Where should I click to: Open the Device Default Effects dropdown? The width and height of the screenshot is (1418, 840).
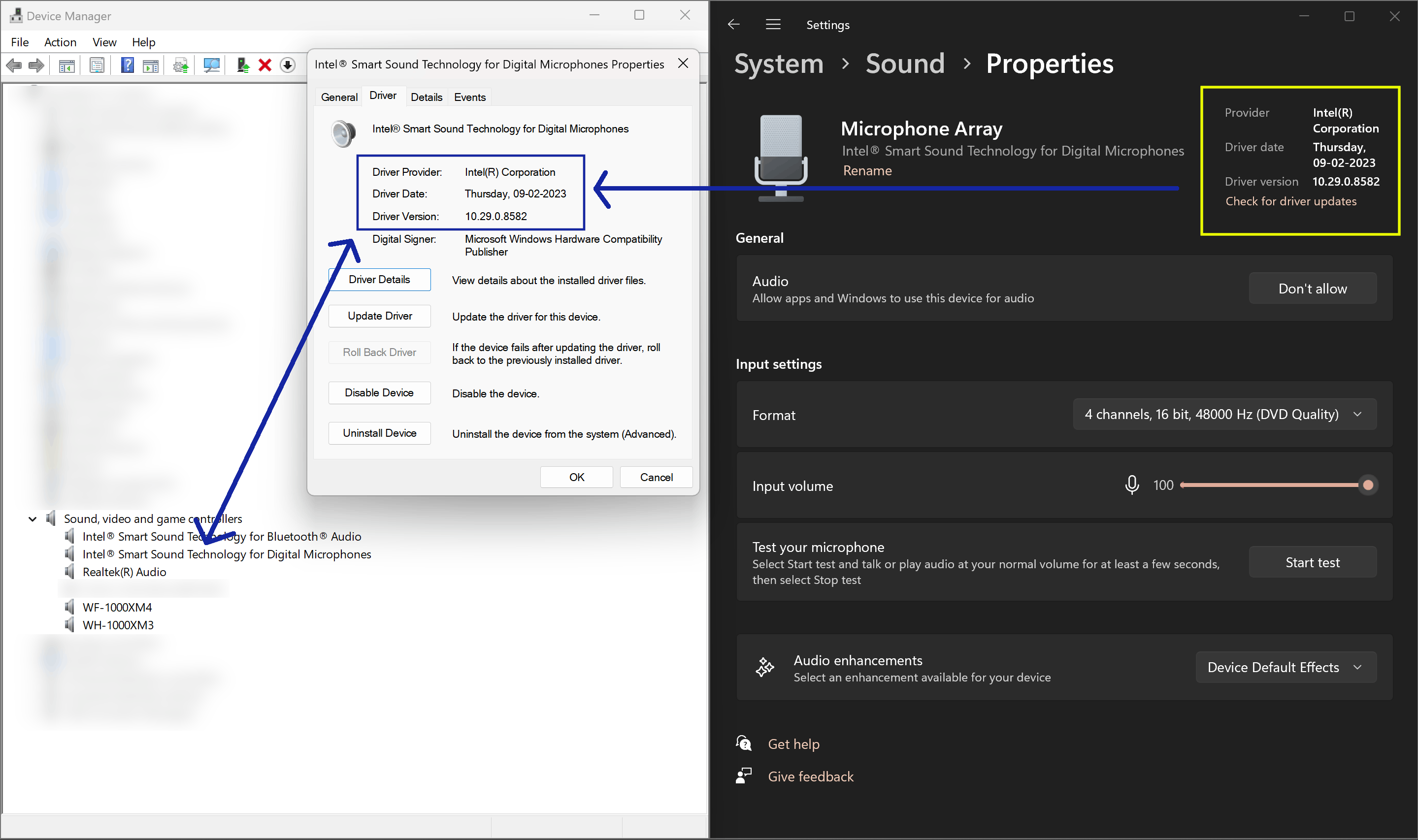pos(1286,667)
